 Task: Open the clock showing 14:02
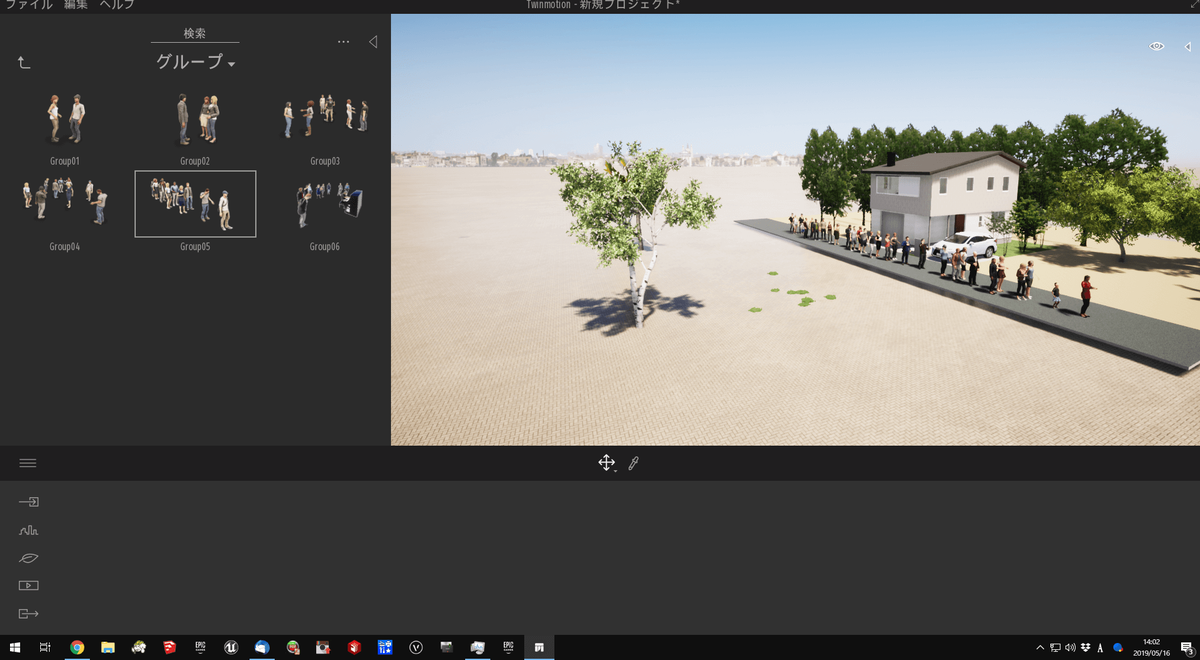click(1151, 647)
